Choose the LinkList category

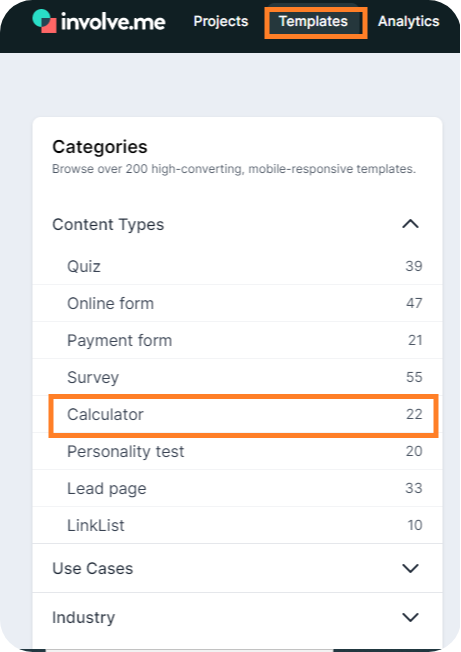point(237,525)
